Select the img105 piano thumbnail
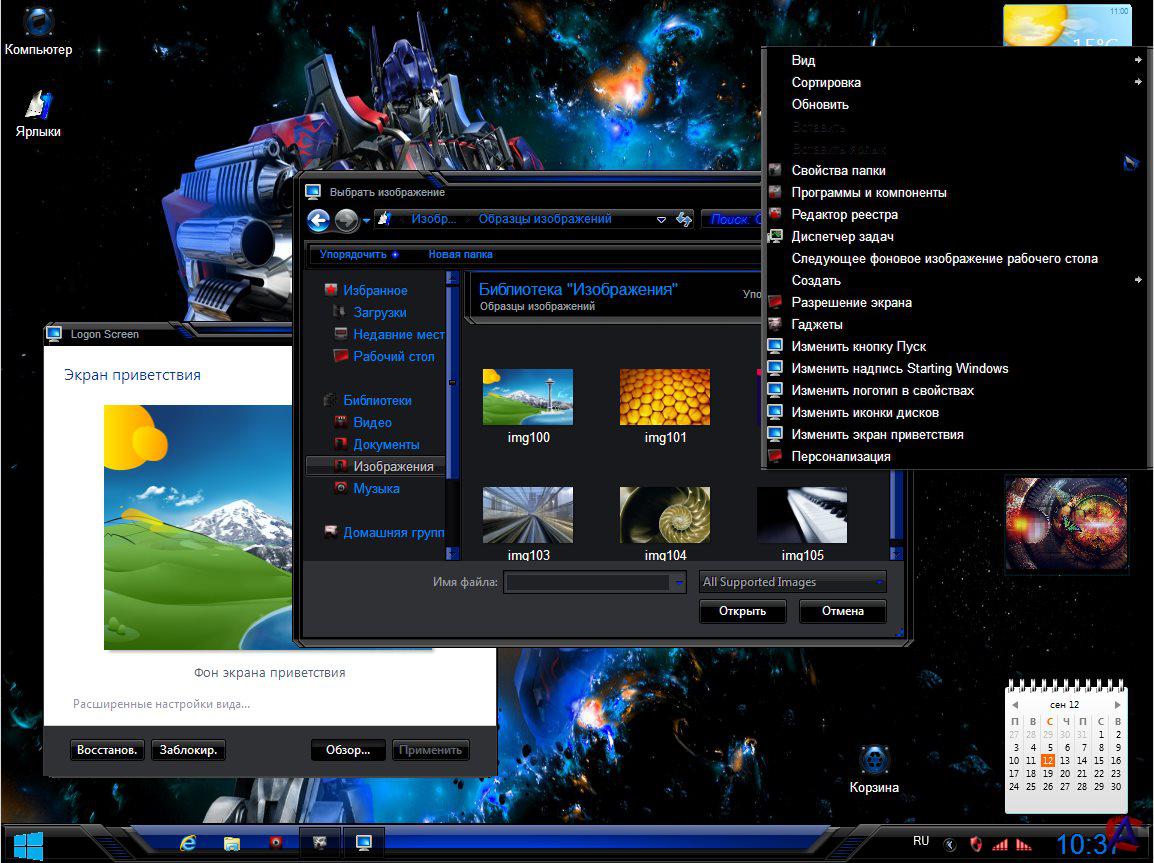Image resolution: width=1154 pixels, height=863 pixels. [801, 522]
